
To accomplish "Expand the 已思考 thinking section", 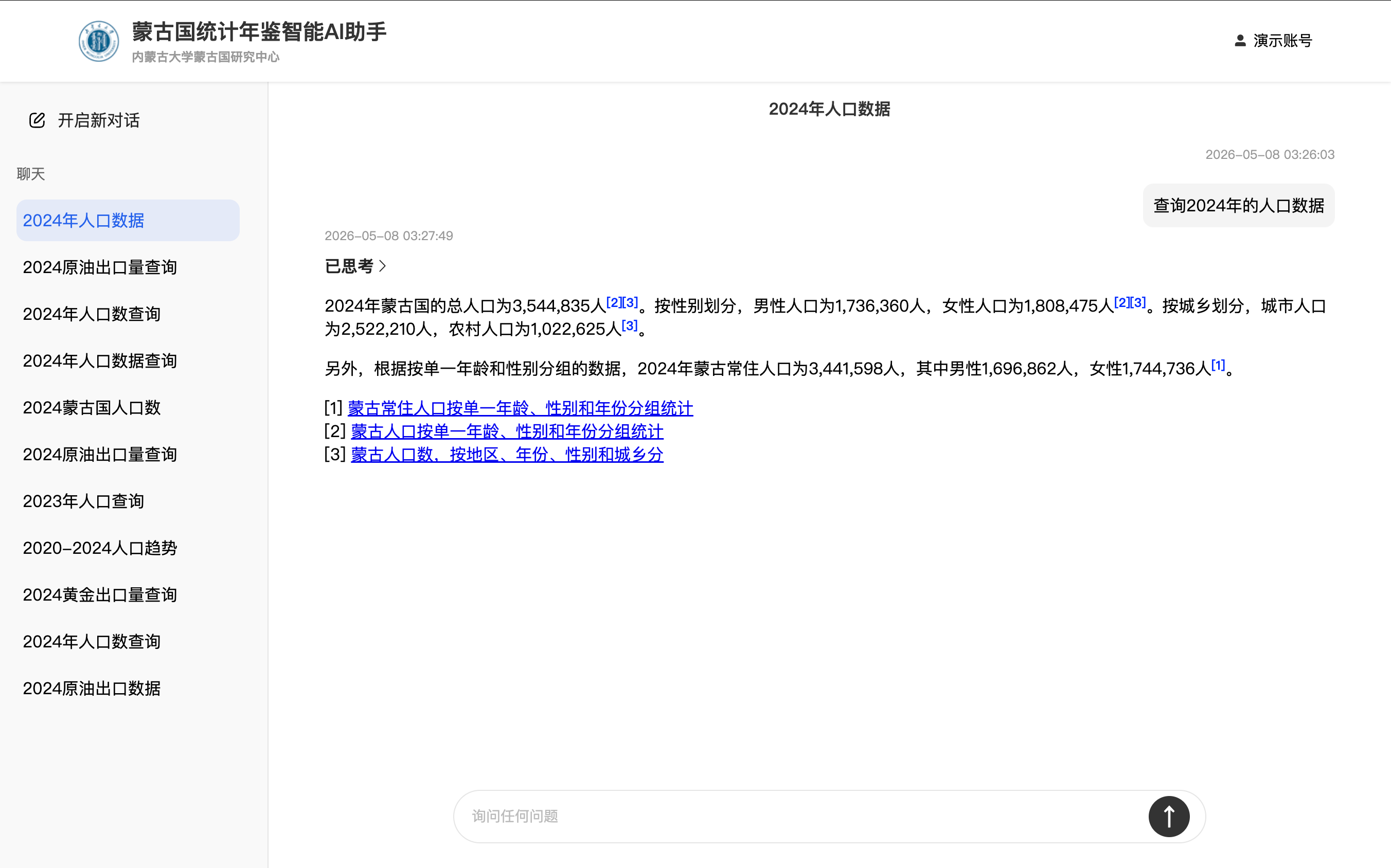I will tap(355, 266).
